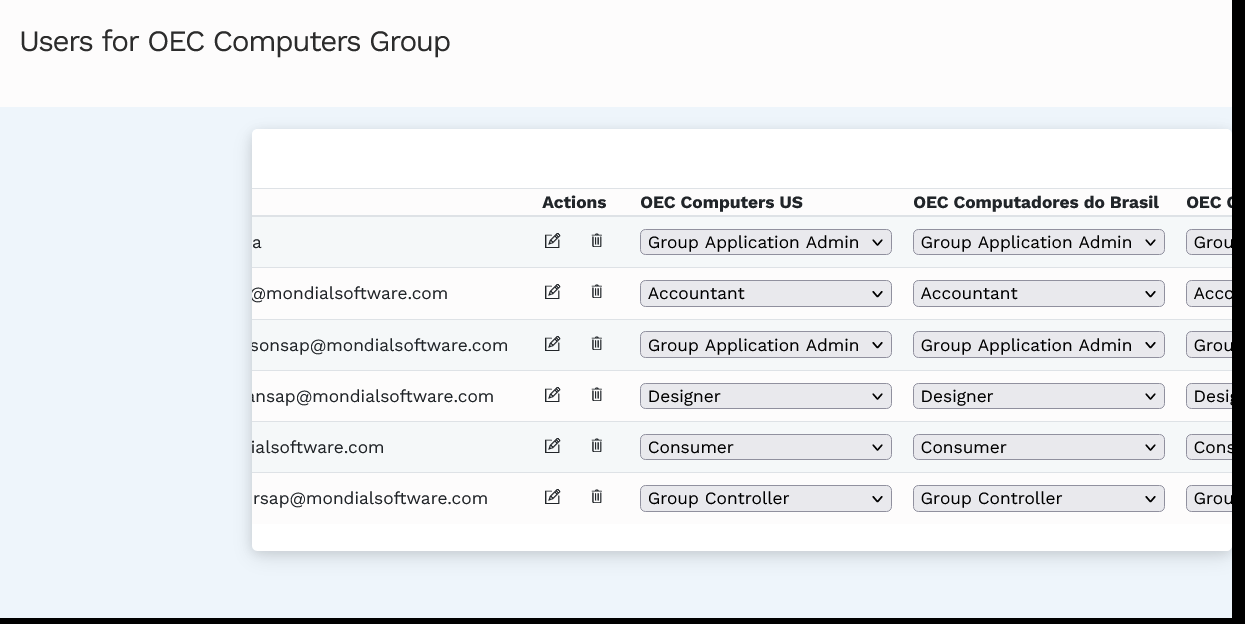Screen dimensions: 1245x624
Task: Delete the Accountant user row
Action: pos(597,292)
